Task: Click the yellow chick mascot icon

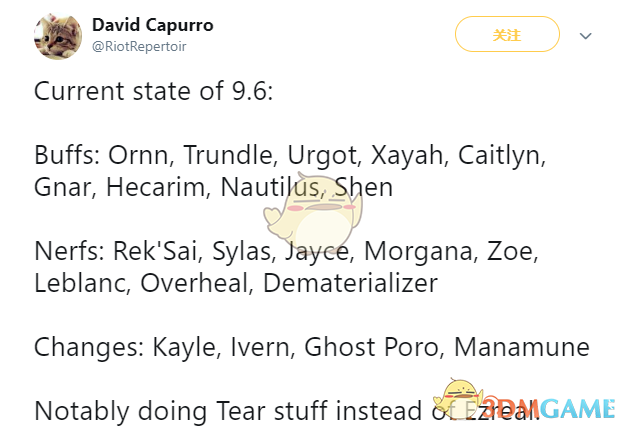Action: pyautogui.click(x=460, y=399)
